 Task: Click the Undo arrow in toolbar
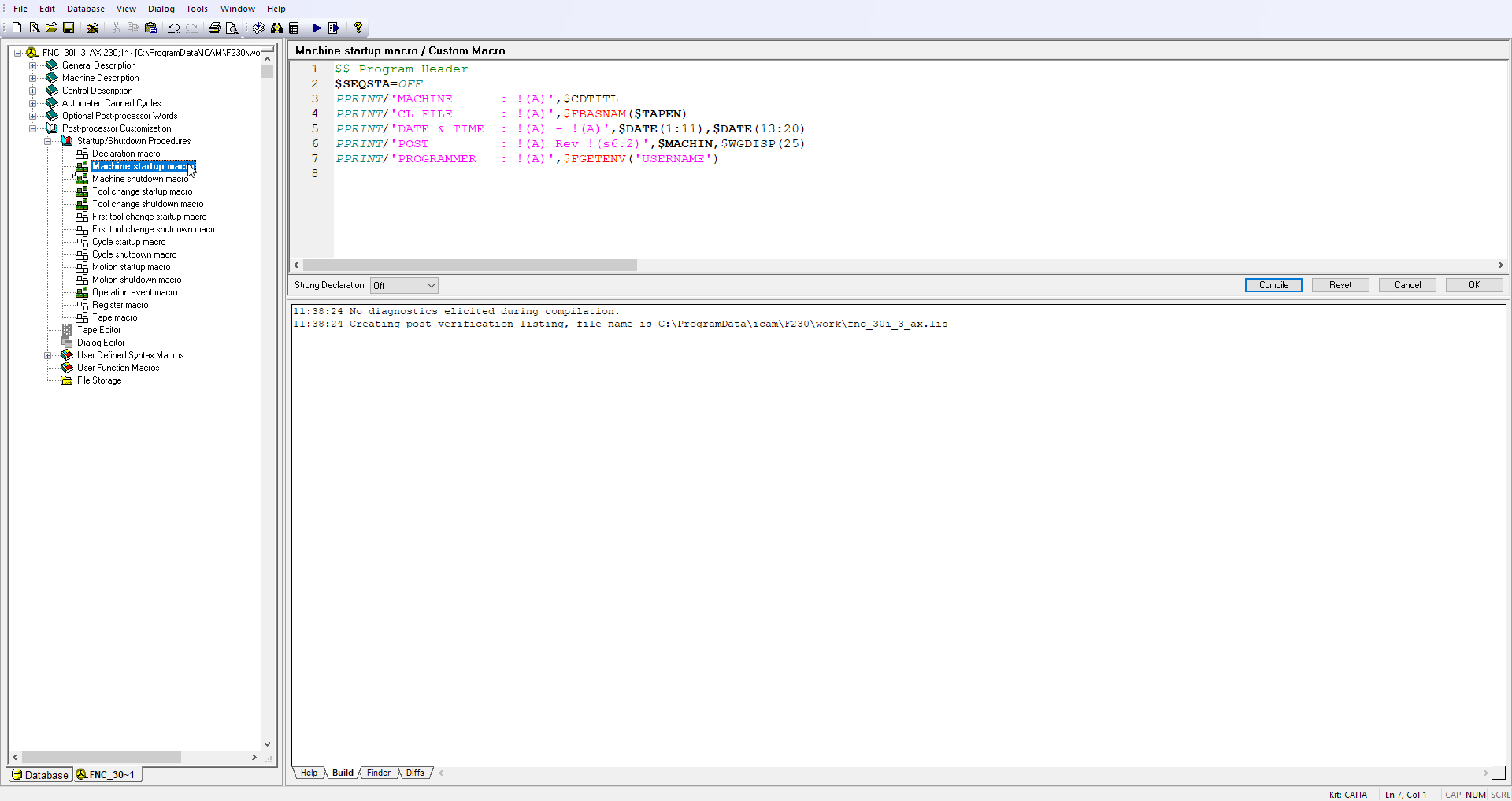tap(173, 28)
